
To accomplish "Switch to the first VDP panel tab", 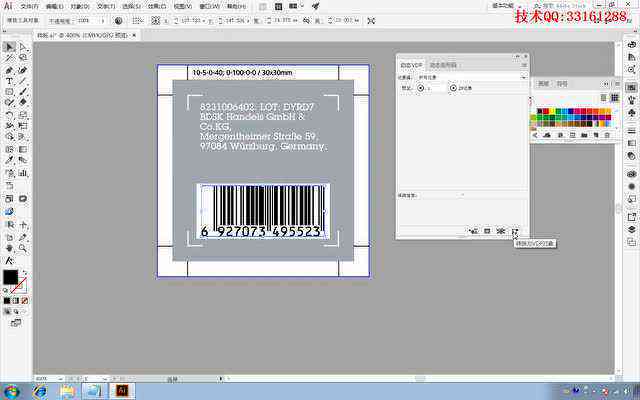I will click(411, 65).
